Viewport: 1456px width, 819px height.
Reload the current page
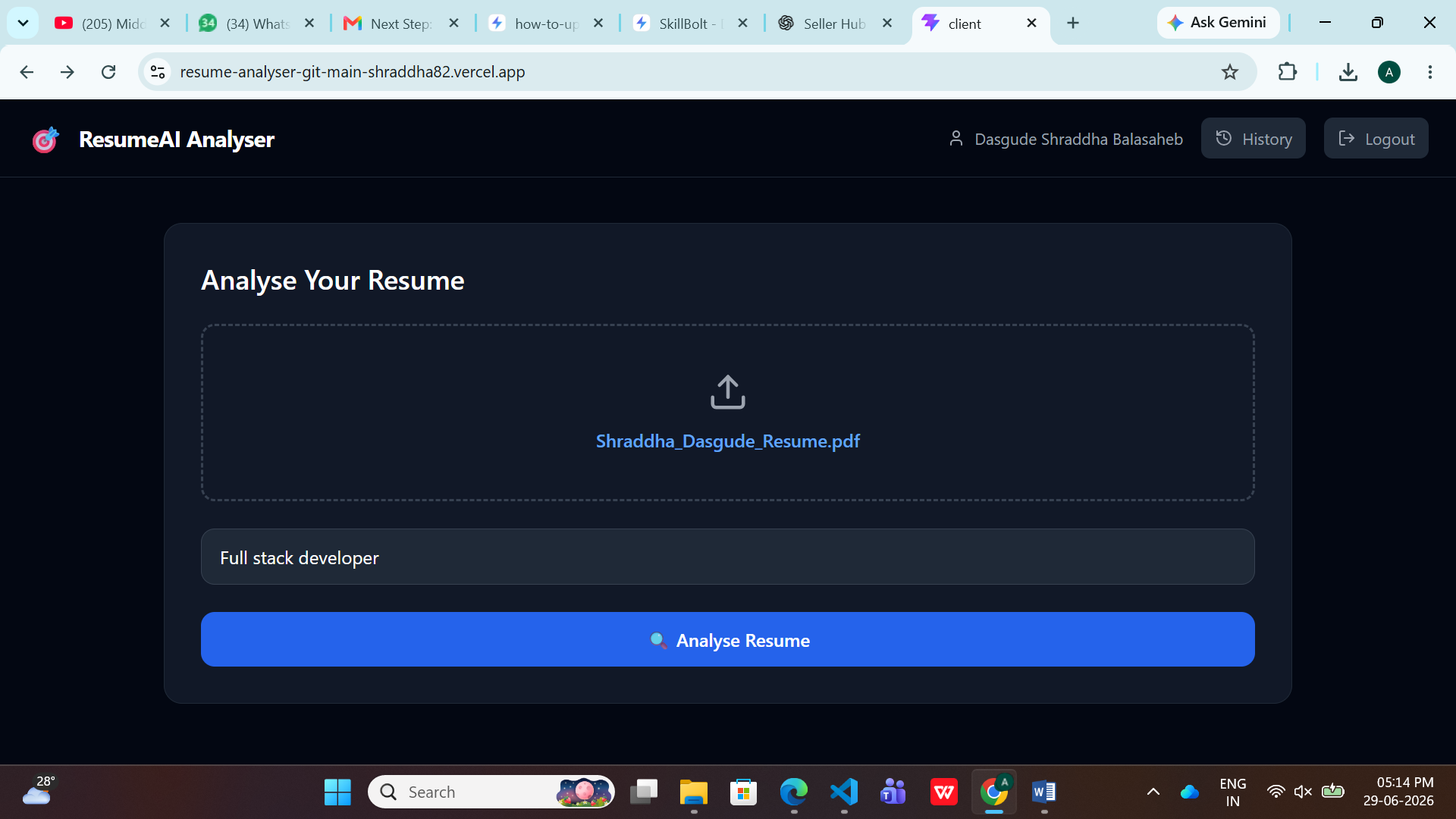pos(108,72)
